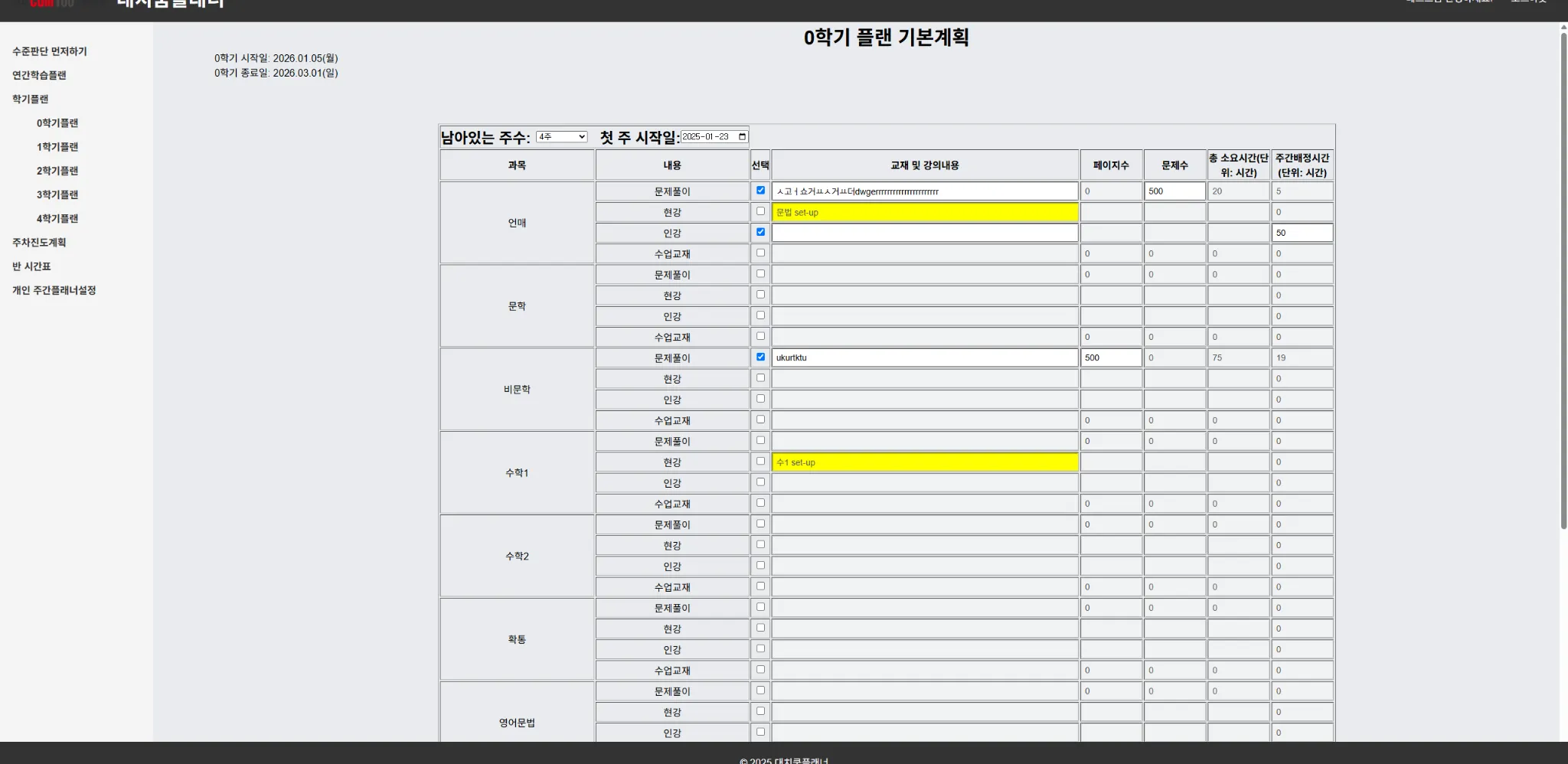Uncheck the 언매 인강 checkbox

[760, 232]
